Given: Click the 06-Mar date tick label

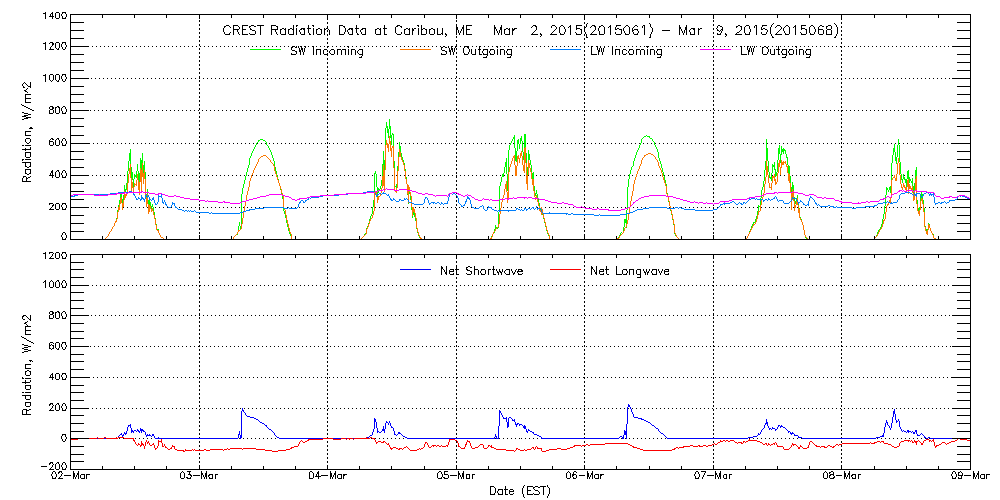Looking at the screenshot, I should (584, 477).
